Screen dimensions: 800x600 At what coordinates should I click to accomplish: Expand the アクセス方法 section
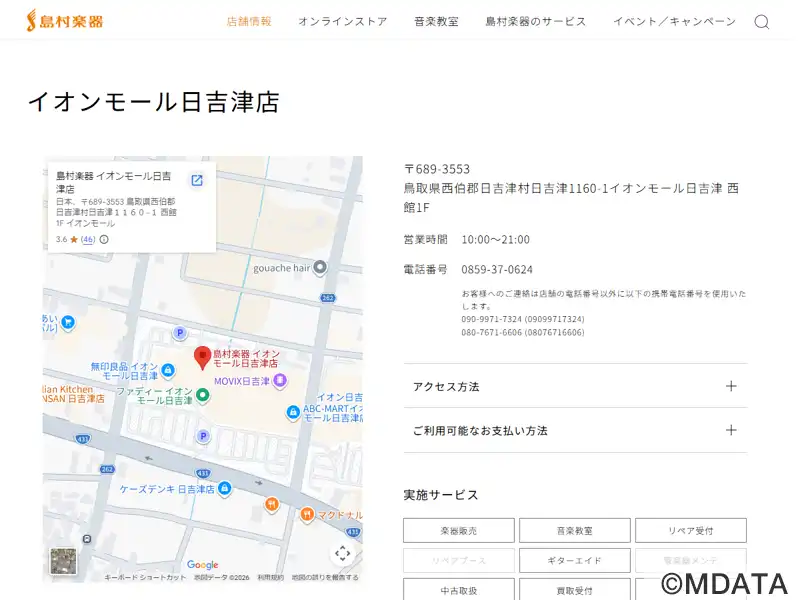point(575,386)
